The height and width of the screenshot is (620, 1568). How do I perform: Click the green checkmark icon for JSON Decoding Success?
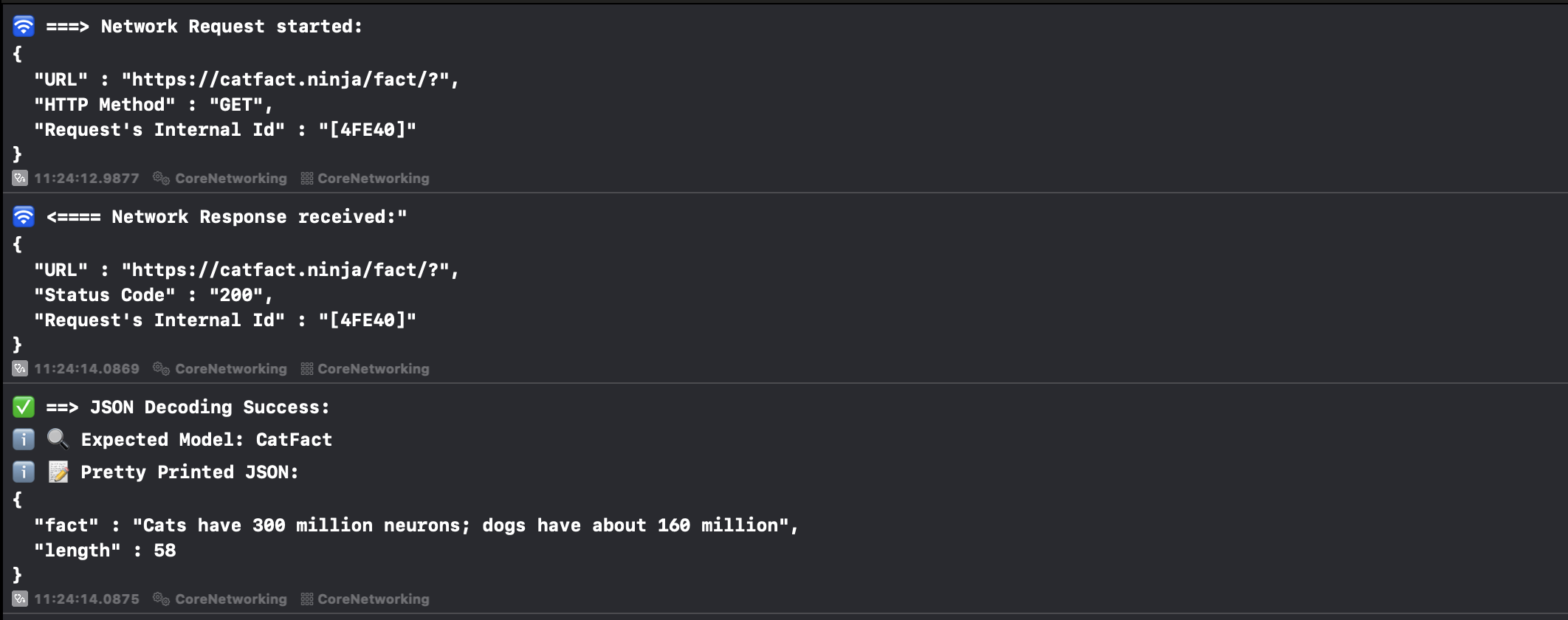(24, 407)
